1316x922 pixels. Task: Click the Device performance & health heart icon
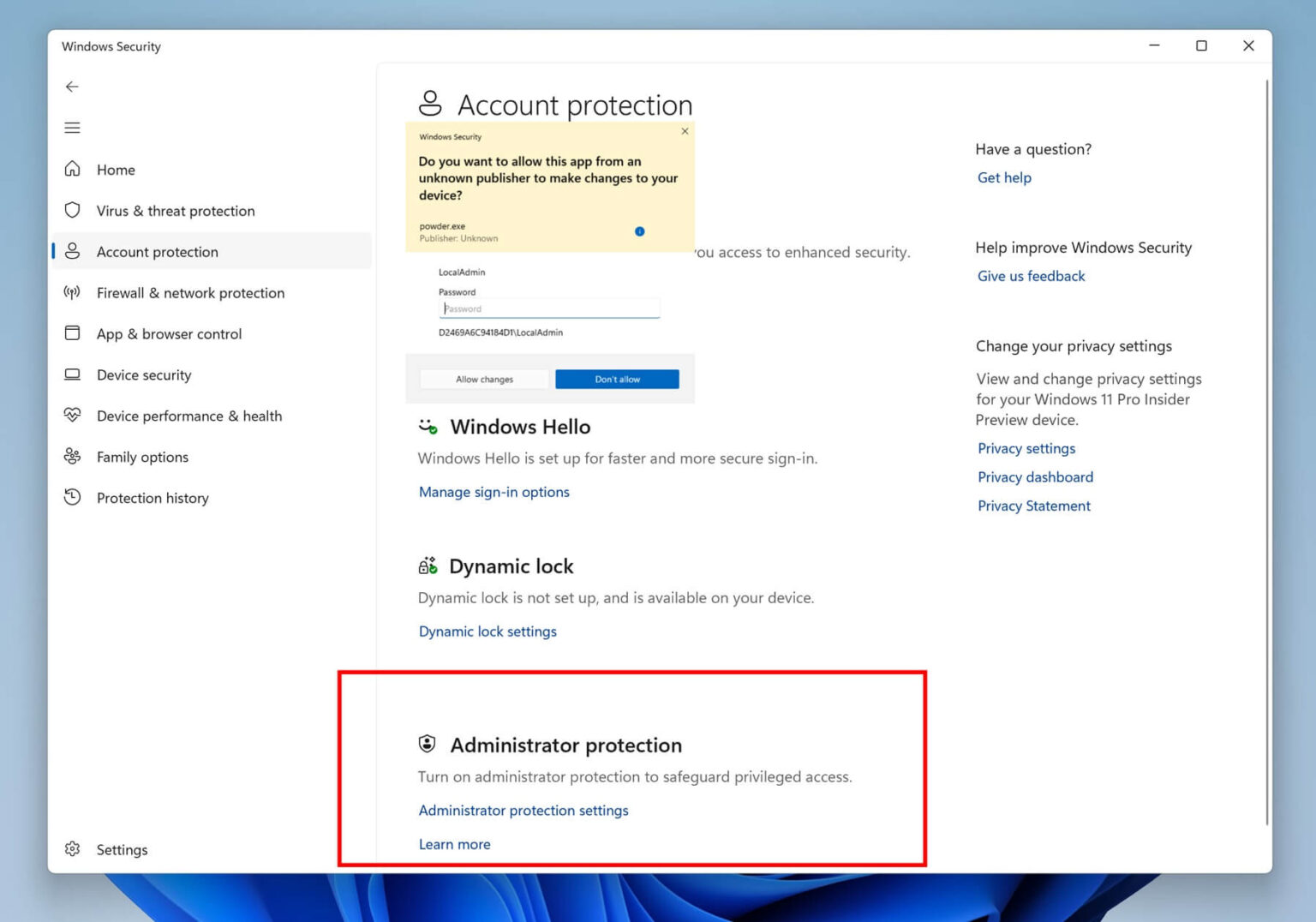(x=73, y=416)
